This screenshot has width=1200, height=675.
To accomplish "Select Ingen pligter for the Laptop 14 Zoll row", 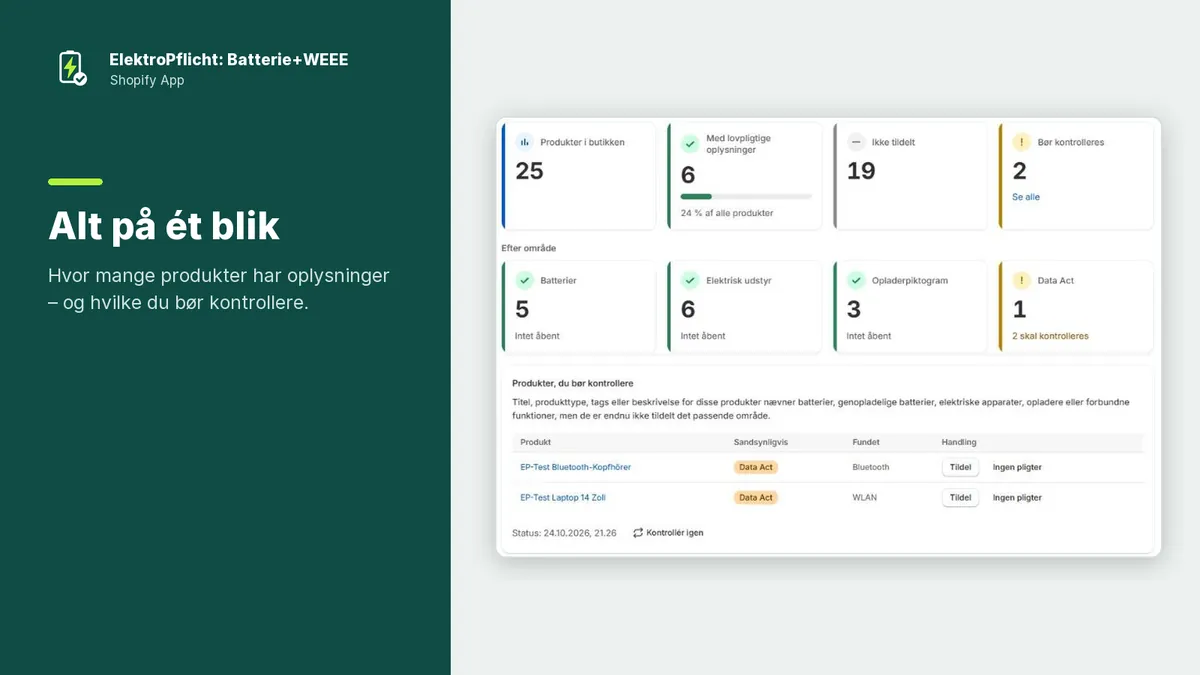I will pos(1017,497).
